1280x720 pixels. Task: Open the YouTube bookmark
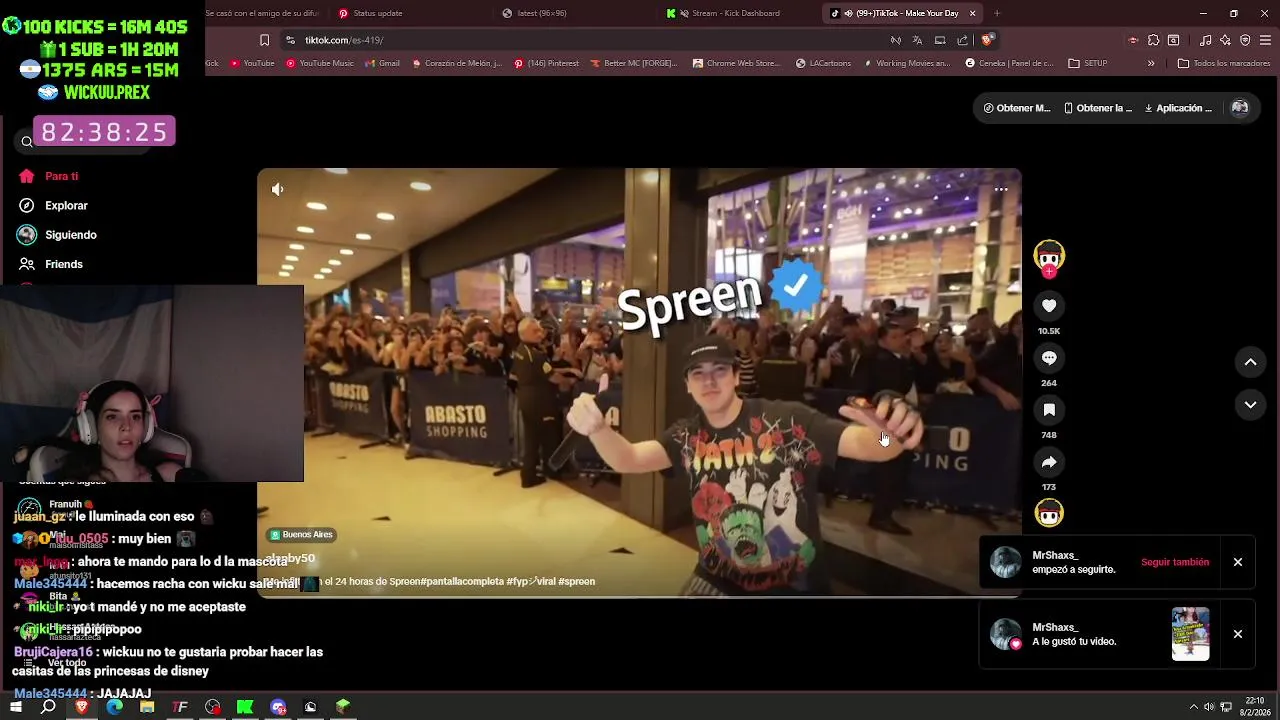(x=252, y=63)
